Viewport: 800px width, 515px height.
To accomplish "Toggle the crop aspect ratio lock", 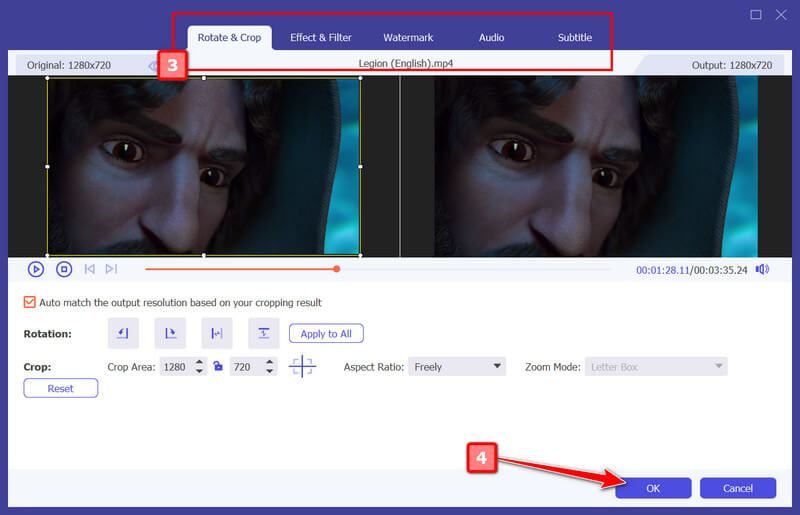I will click(x=217, y=367).
